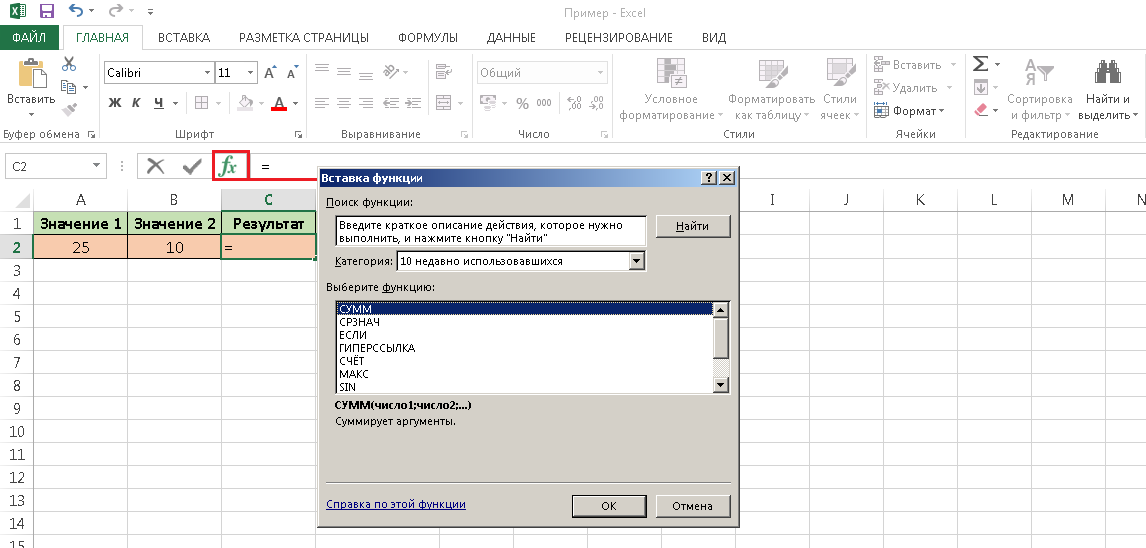
Task: Toggle center horizontal alignment
Action: click(x=344, y=103)
